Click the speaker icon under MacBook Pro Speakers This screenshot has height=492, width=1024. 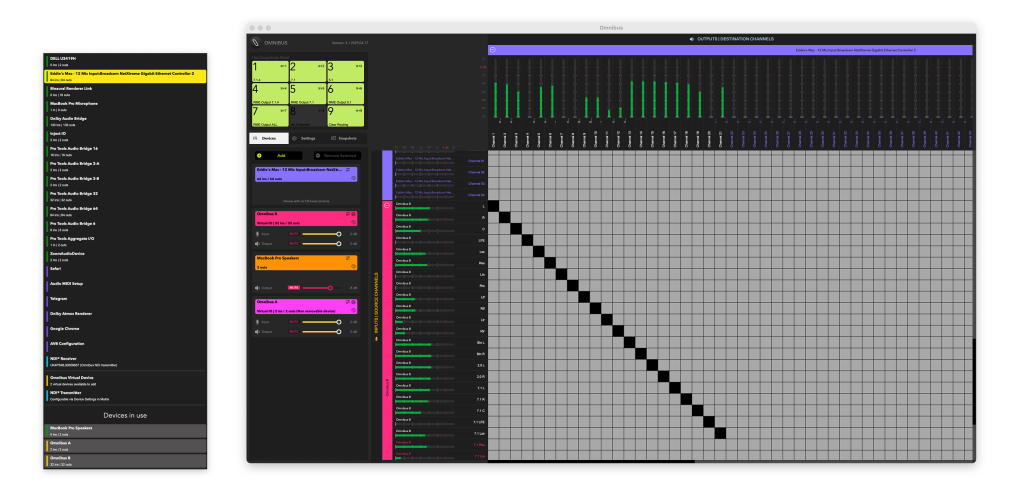(257, 288)
